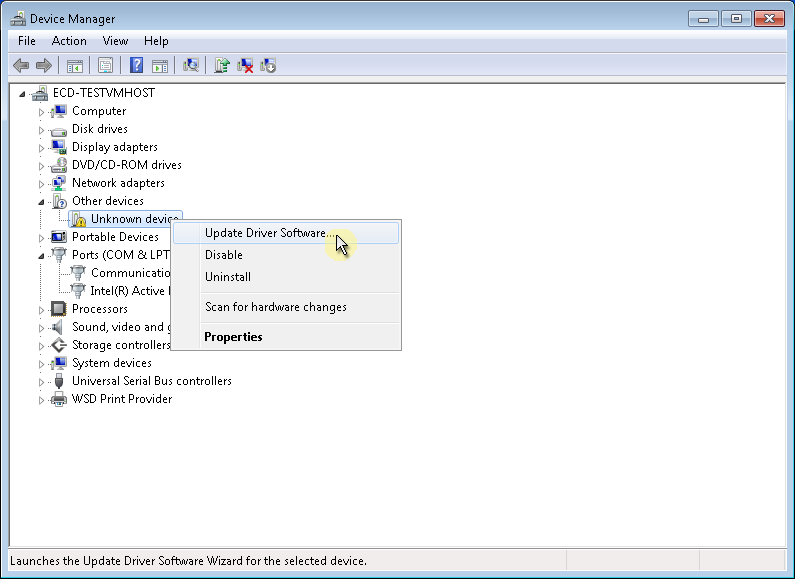Click the Uninstall device toolbar icon with red X
This screenshot has height=579, width=795.
245,65
